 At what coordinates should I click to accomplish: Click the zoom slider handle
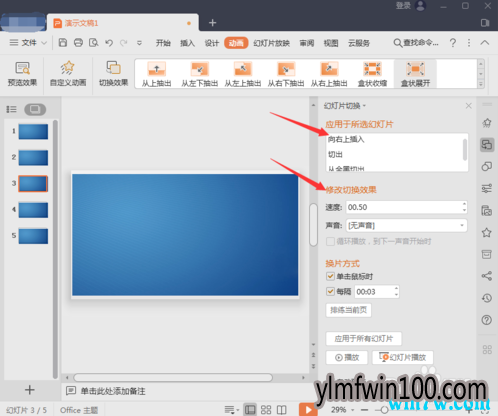click(x=384, y=410)
